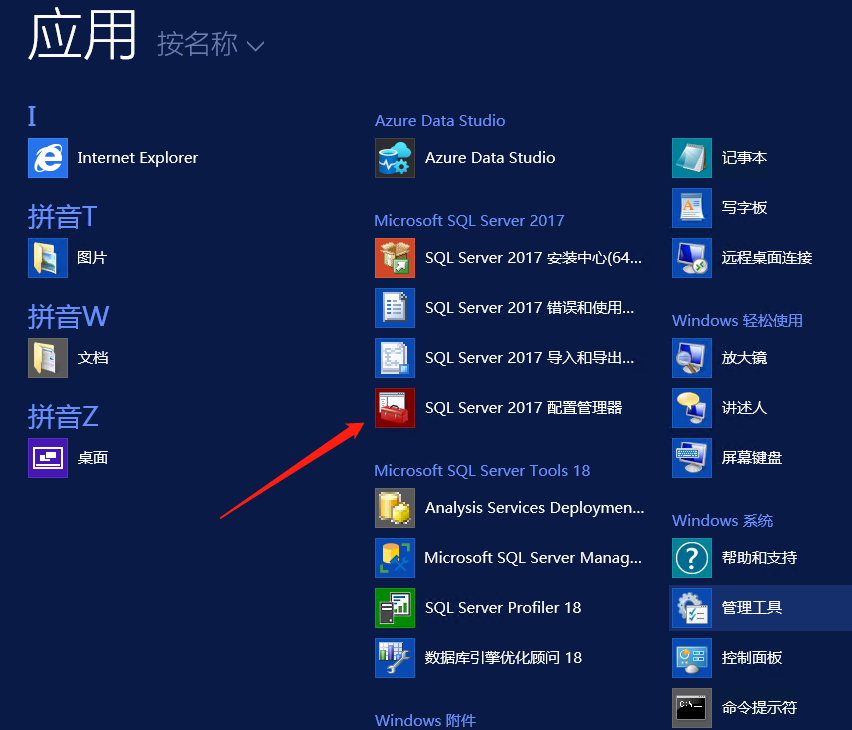Open the 帮助和支持 question mark icon

692,558
